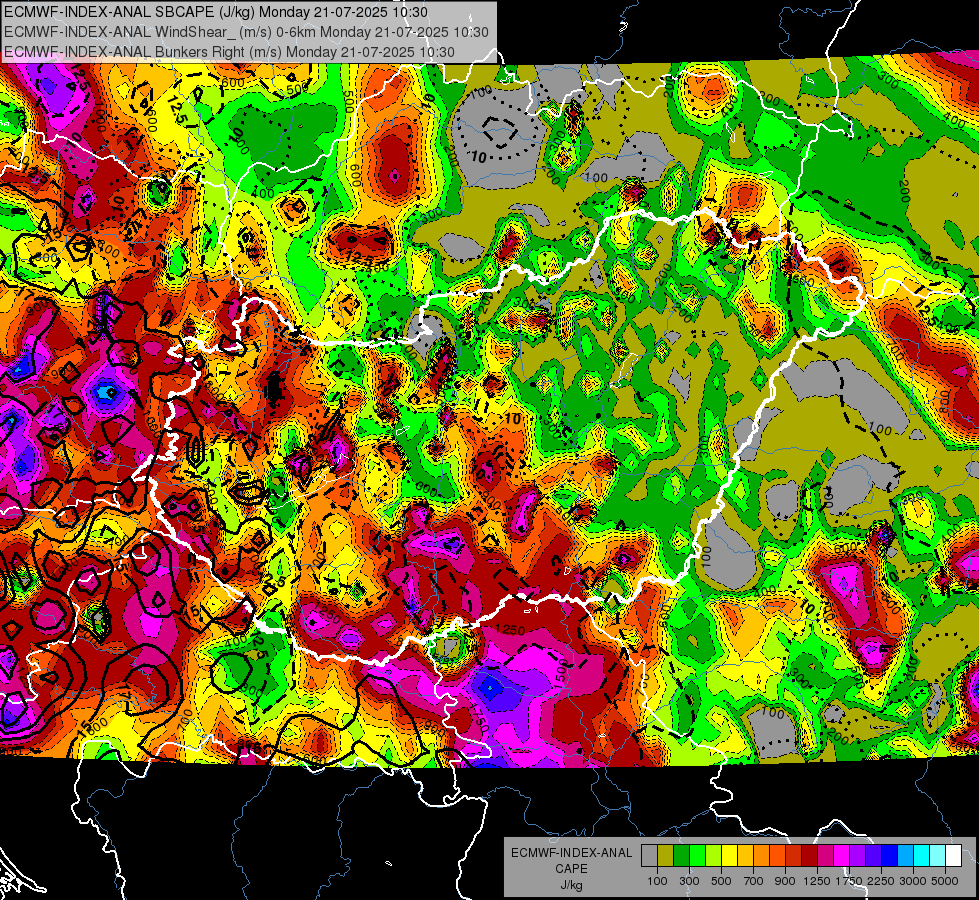This screenshot has height=900, width=979.
Task: Click the 700 tick label under legend
Action: tap(754, 881)
